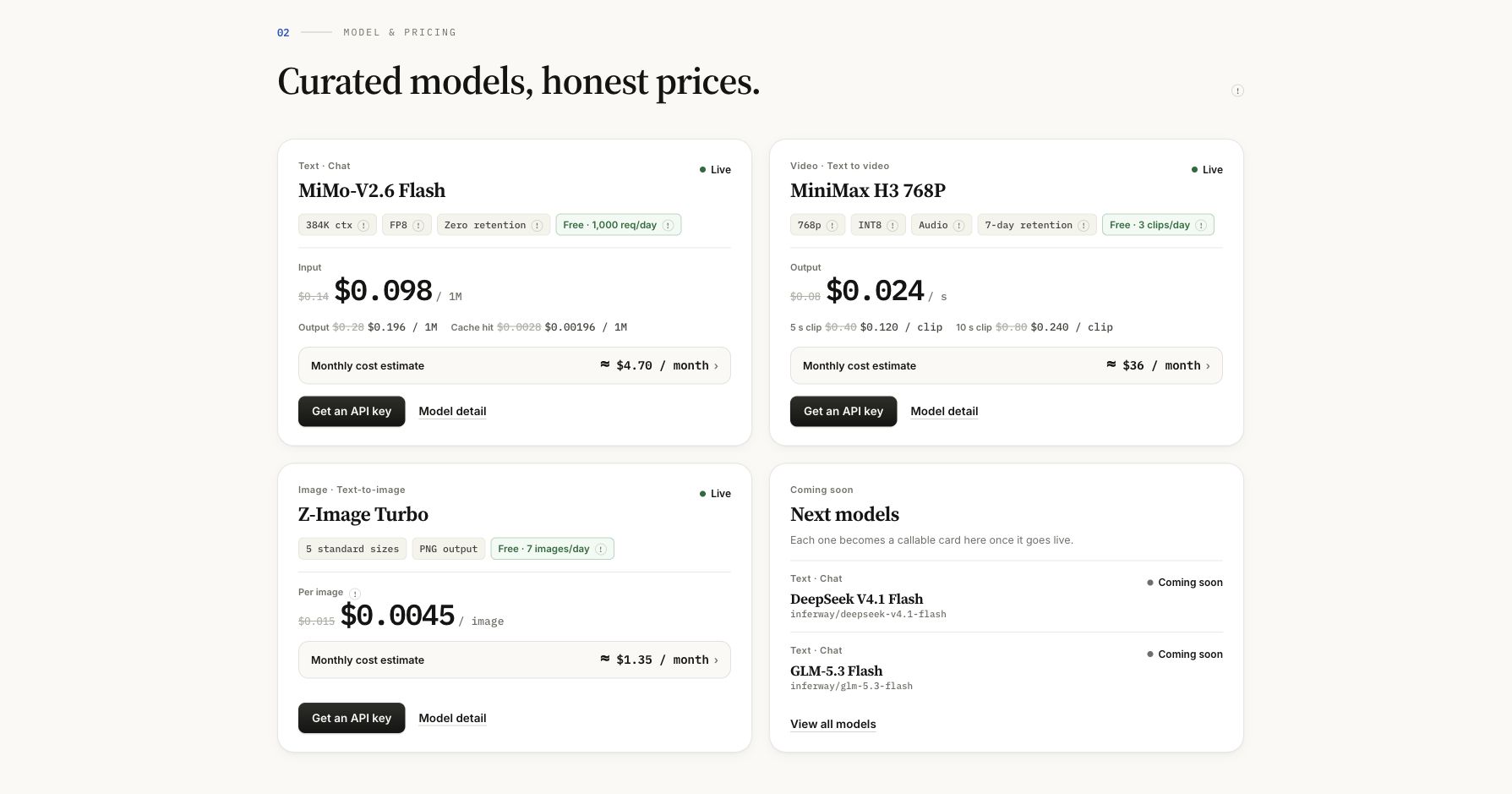Get an API key for MiMo-V2.6 Flash

point(352,411)
